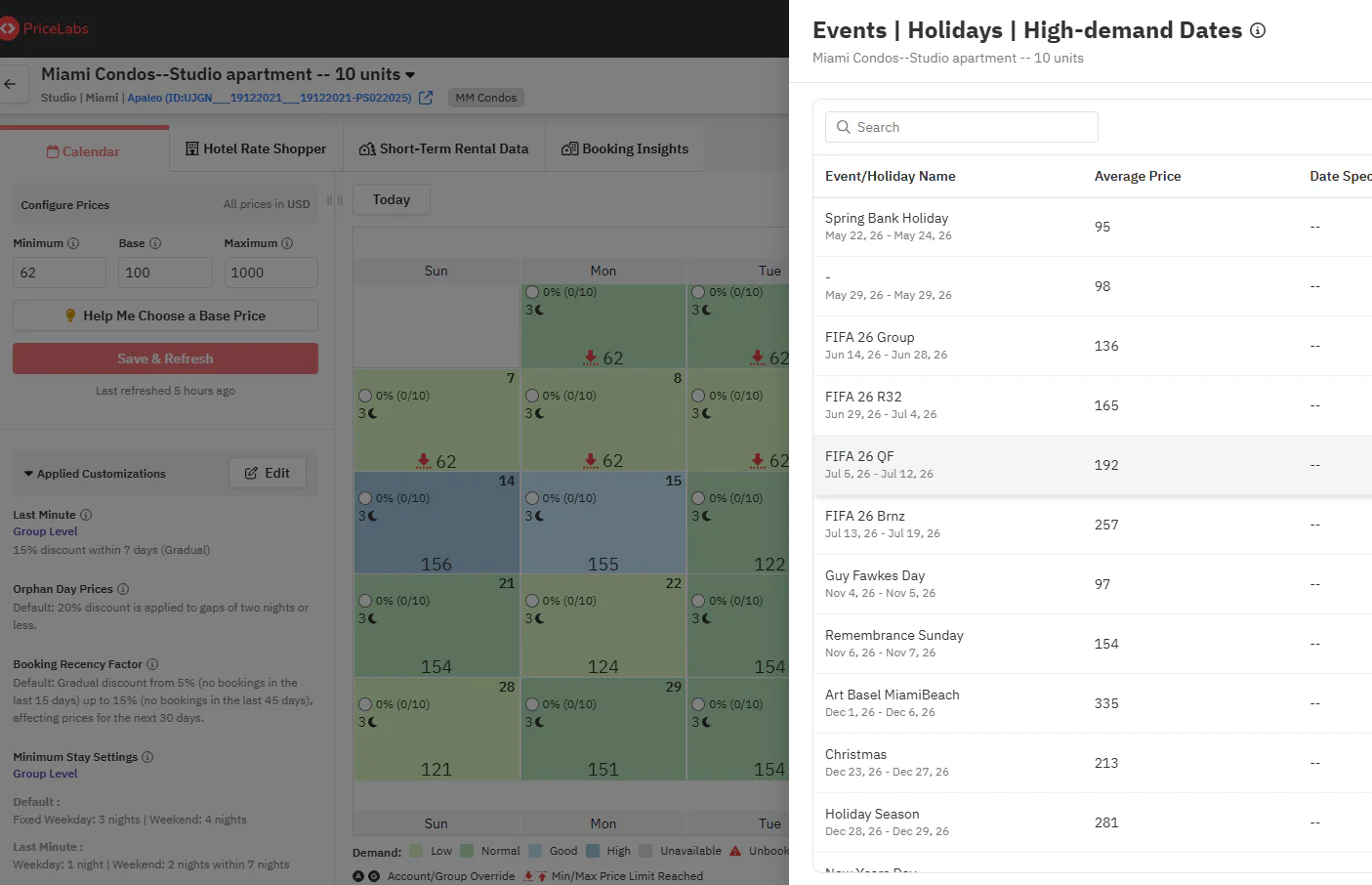The width and height of the screenshot is (1372, 885).
Task: Open the Calendar tab
Action: coord(84,151)
